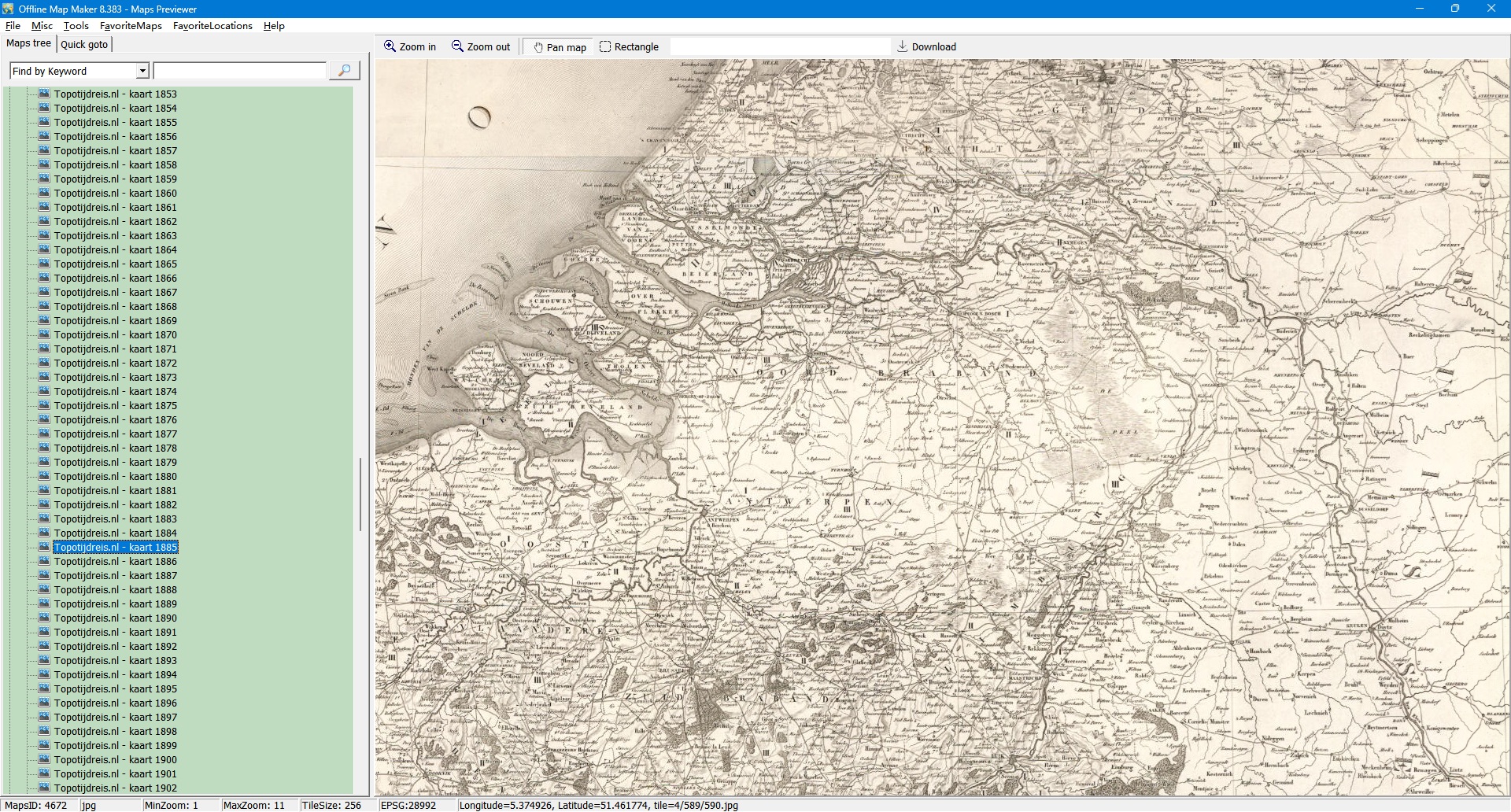Select Topotijdreis.nl - kaart 1900
Image resolution: width=1511 pixels, height=812 pixels.
point(115,759)
